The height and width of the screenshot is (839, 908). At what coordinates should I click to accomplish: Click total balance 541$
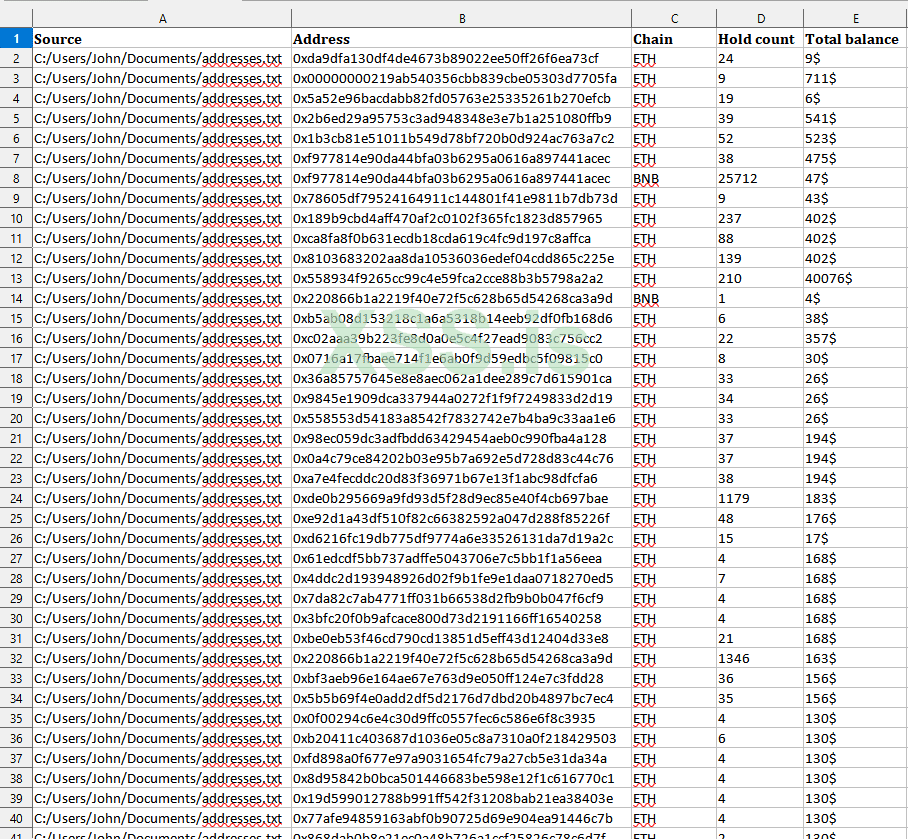[x=855, y=119]
